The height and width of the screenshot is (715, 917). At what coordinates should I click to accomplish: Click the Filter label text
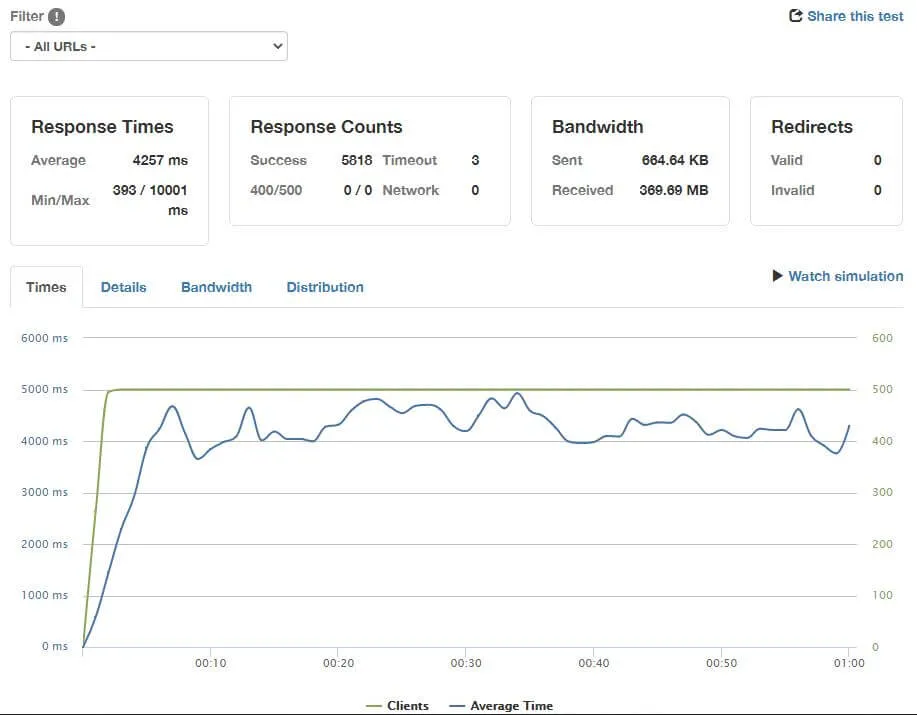[x=27, y=16]
